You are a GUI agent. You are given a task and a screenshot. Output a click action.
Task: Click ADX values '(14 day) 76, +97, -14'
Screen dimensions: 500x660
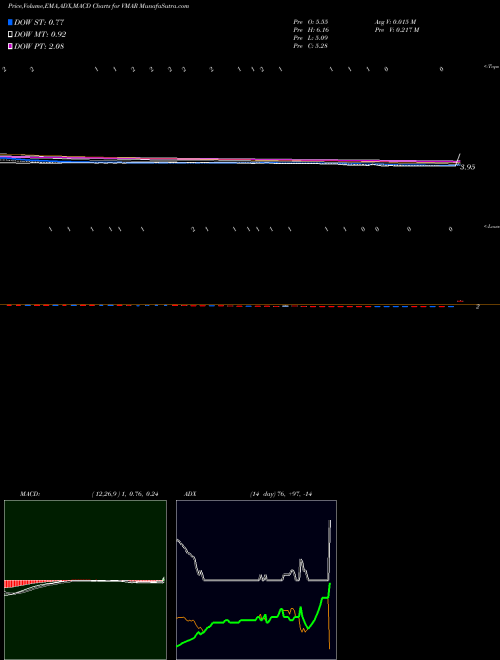(281, 494)
